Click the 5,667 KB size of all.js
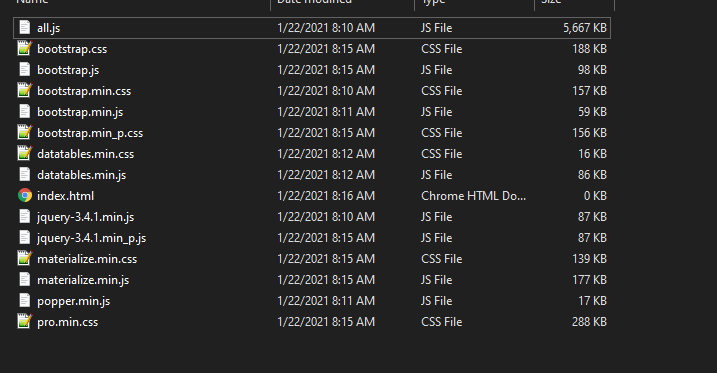The height and width of the screenshot is (373, 717). 585,28
